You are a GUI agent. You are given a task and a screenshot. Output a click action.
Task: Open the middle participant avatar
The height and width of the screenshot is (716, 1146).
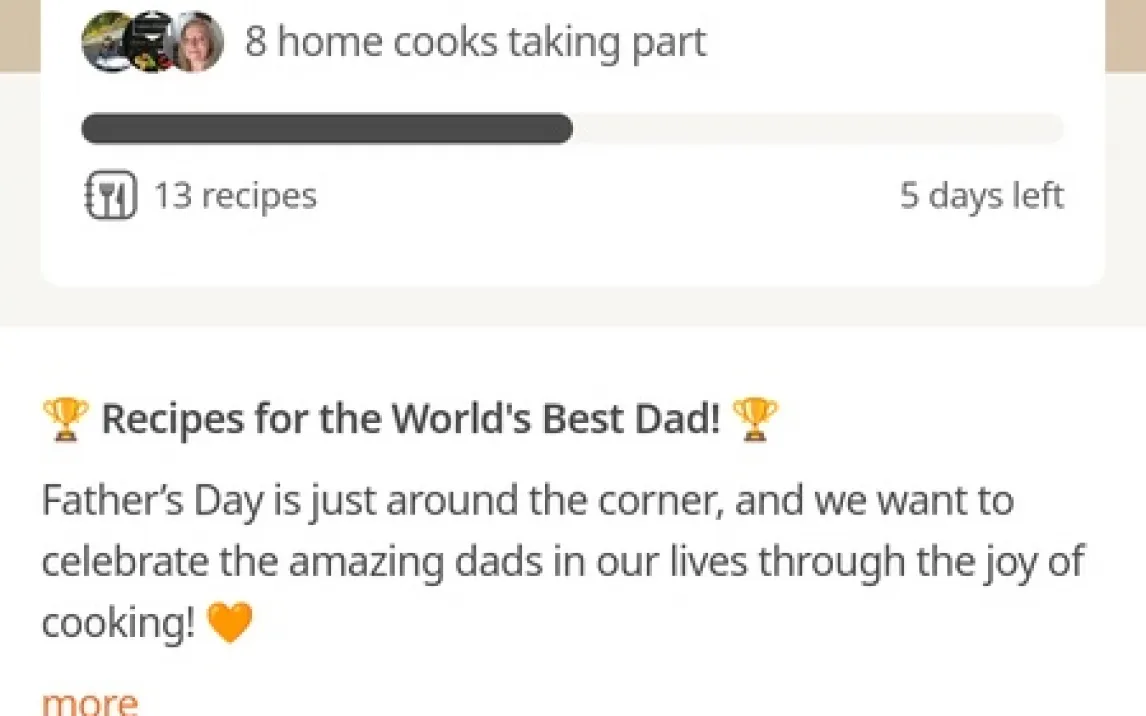(x=153, y=42)
